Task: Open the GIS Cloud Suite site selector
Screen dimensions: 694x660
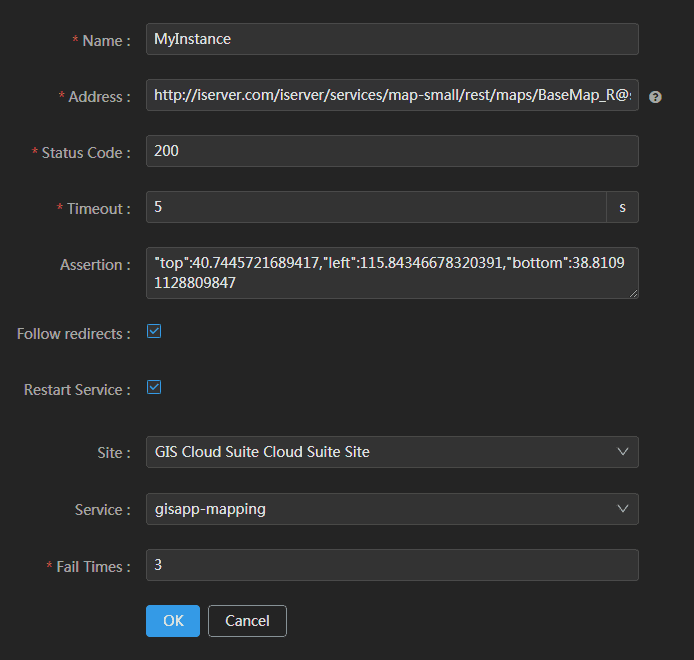Action: pos(380,452)
